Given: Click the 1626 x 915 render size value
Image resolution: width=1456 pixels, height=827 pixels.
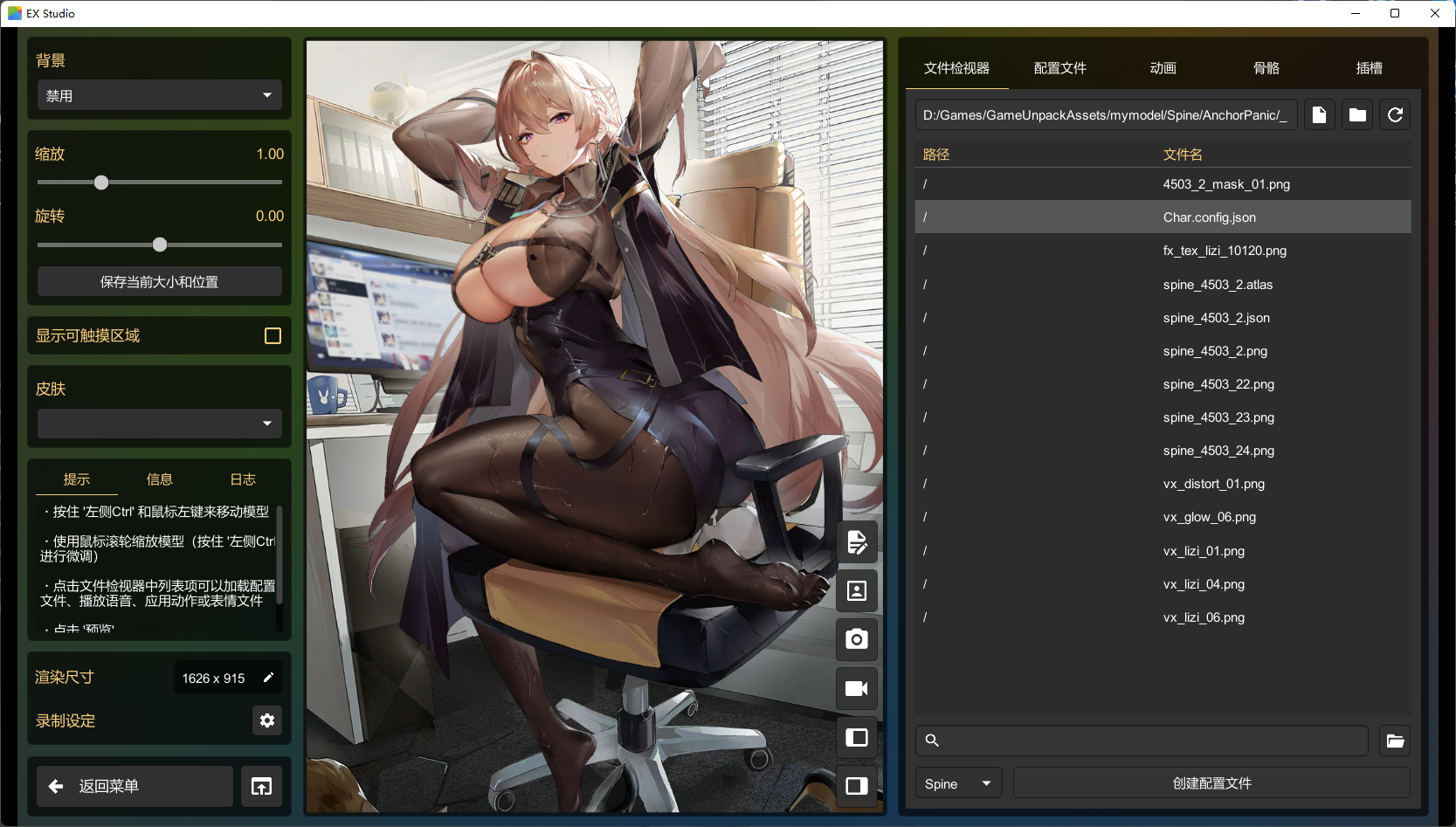Looking at the screenshot, I should pyautogui.click(x=213, y=679).
